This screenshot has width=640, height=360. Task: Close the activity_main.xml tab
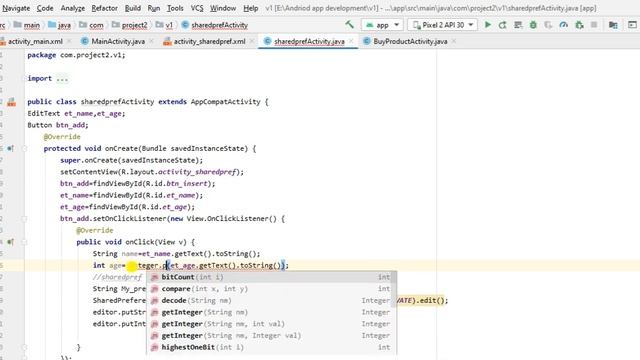coord(69,41)
